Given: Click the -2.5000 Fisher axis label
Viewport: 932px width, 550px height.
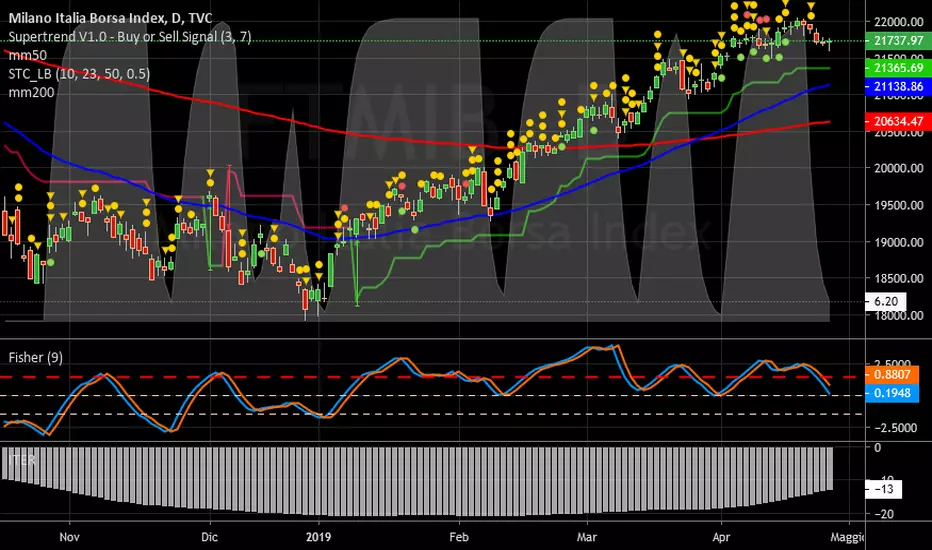Looking at the screenshot, I should [x=895, y=428].
